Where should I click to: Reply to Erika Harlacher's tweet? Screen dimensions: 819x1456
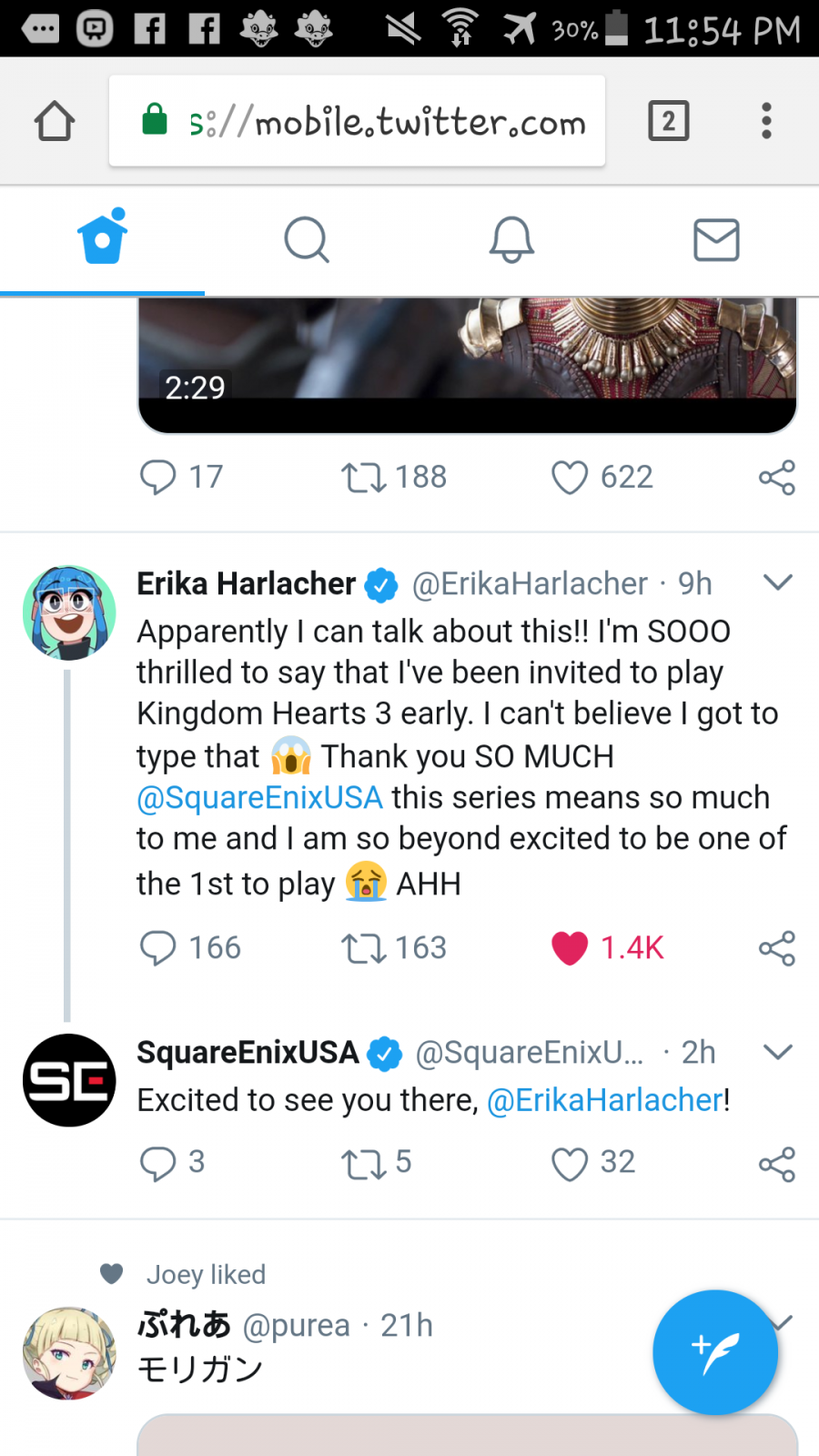tap(158, 948)
